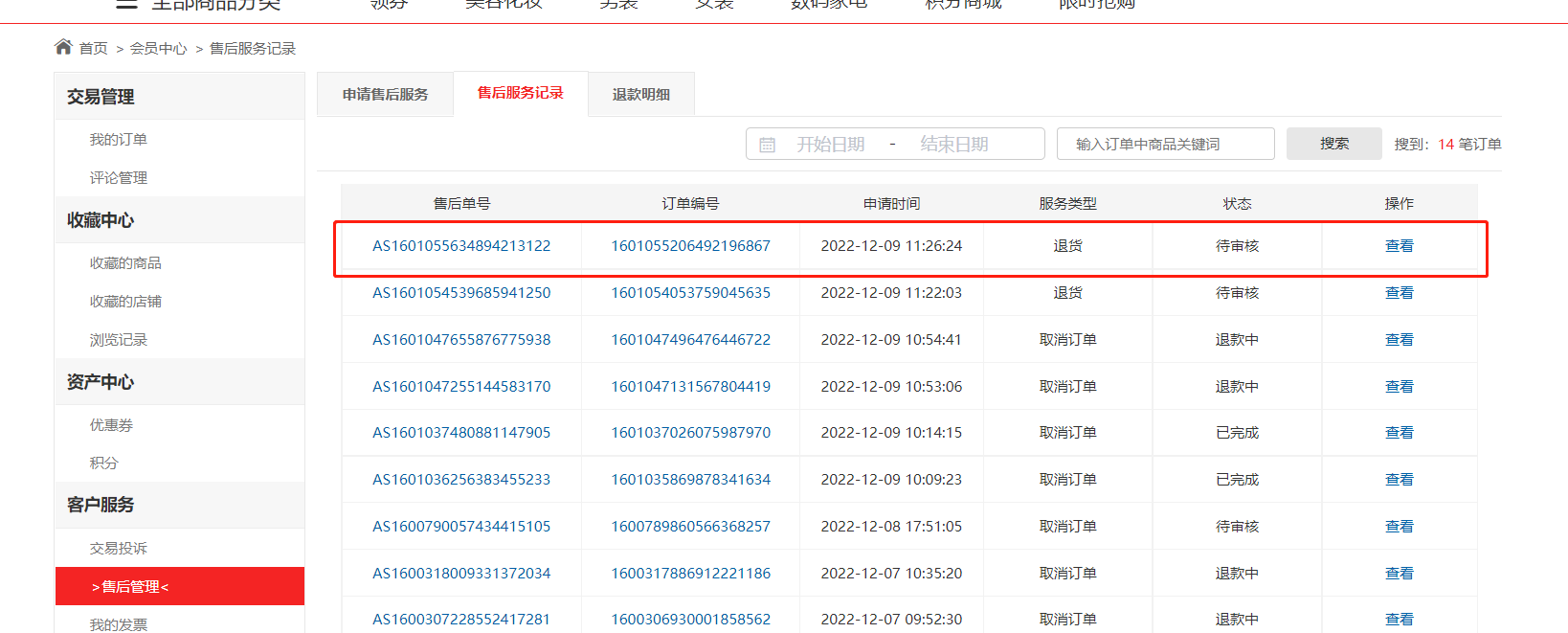Open 交易投诉 under 客户服务
The image size is (1568, 633).
pyautogui.click(x=119, y=548)
